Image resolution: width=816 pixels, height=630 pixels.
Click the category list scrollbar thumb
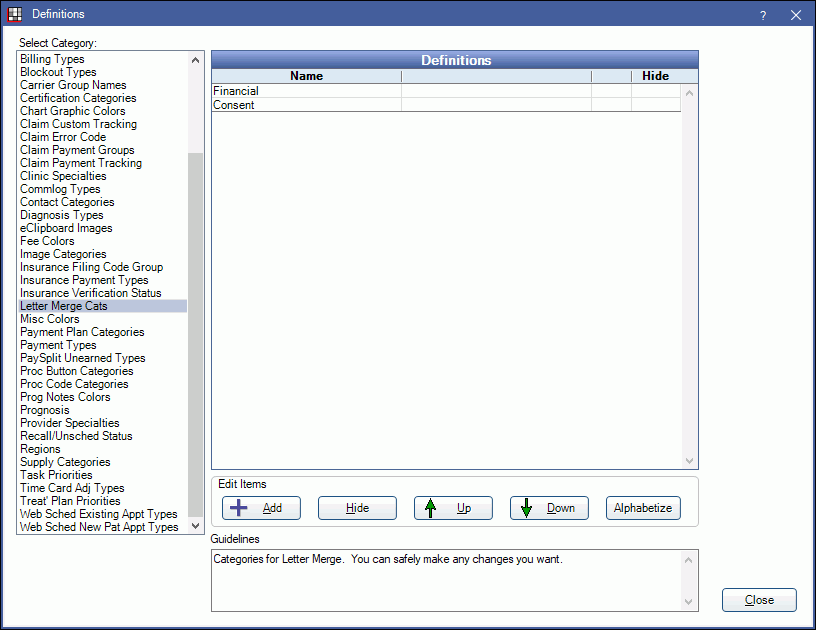tap(196, 336)
